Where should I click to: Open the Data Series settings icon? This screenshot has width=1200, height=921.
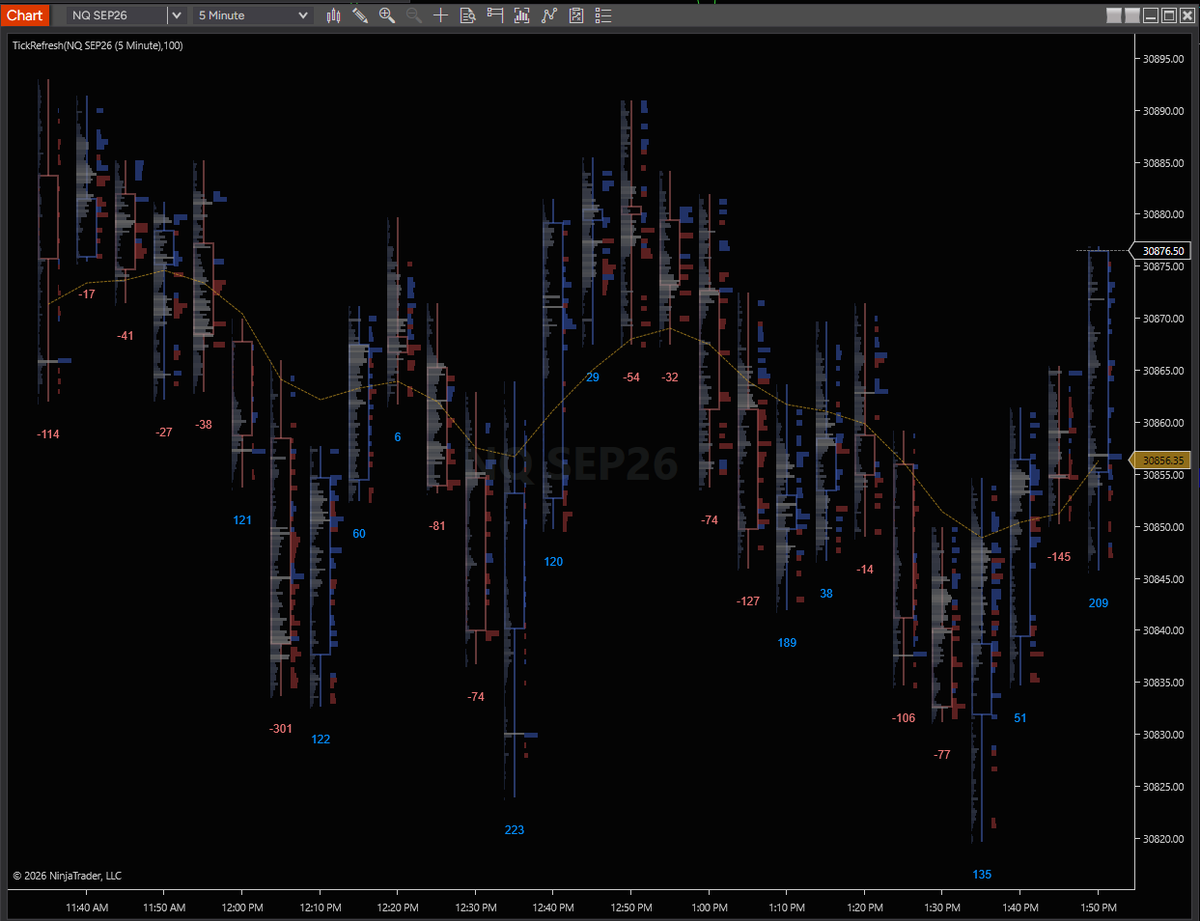[521, 15]
